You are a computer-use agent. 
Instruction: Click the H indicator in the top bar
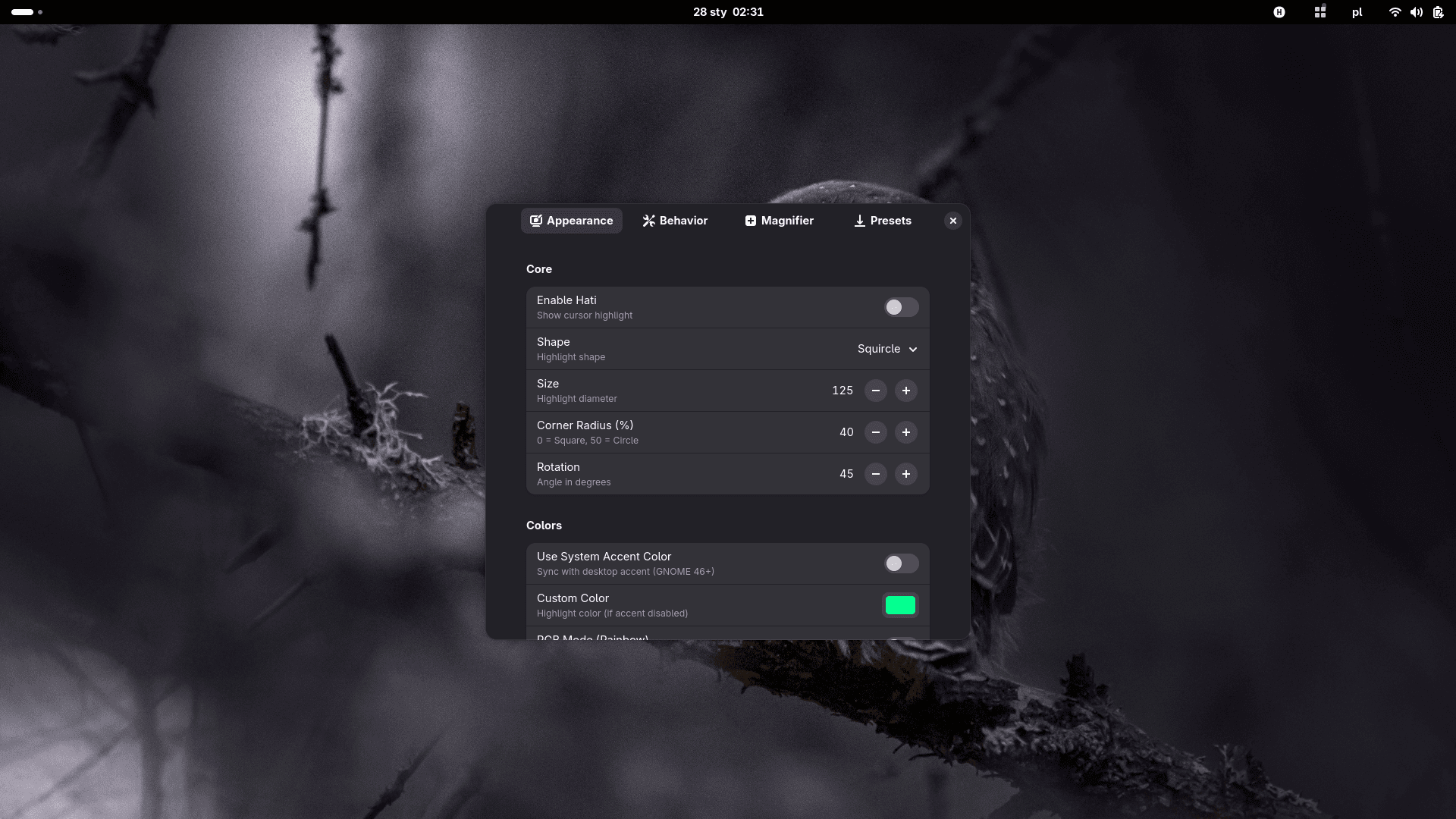(x=1280, y=12)
